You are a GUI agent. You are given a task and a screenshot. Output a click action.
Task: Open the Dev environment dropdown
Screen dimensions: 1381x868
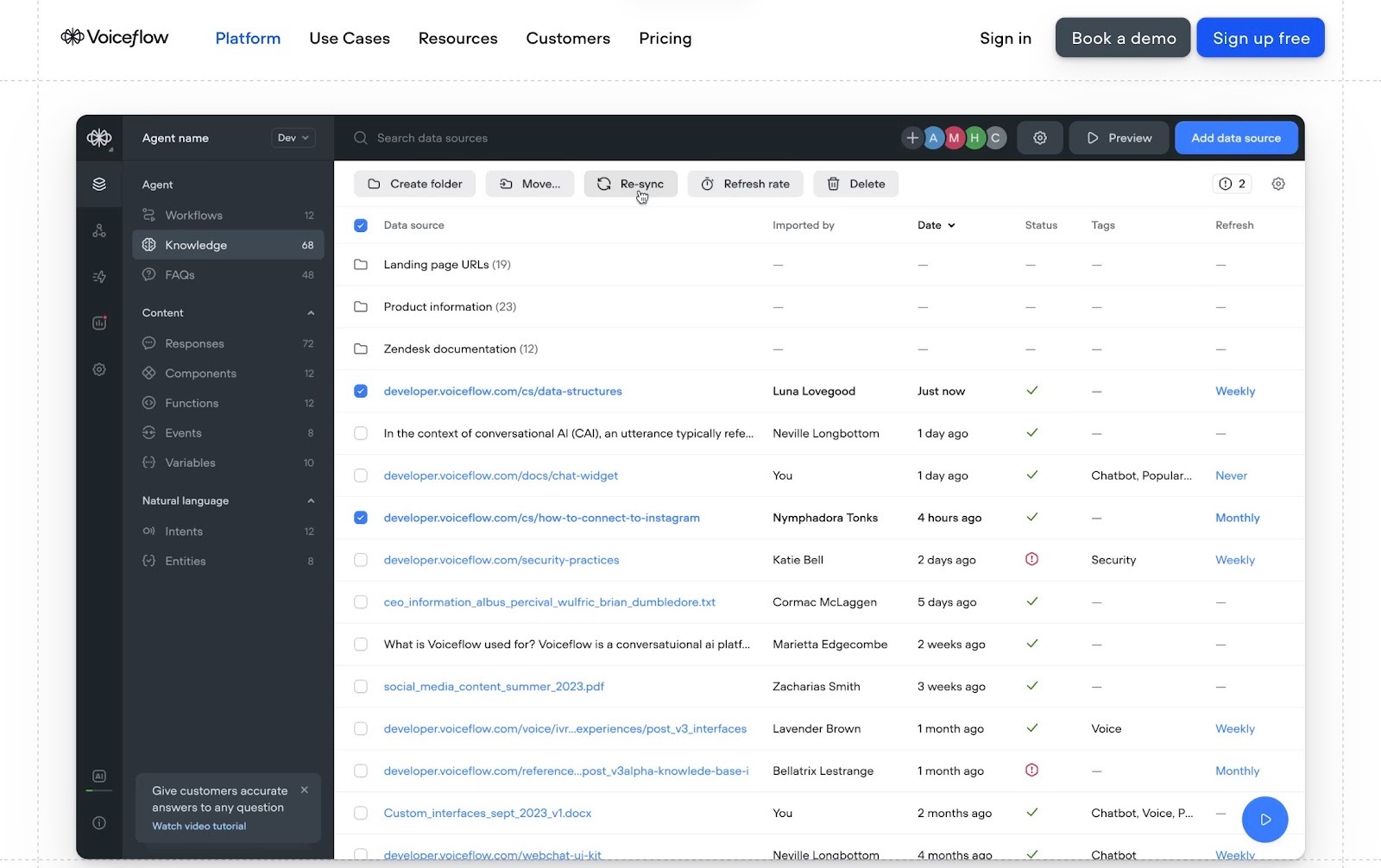tap(293, 138)
